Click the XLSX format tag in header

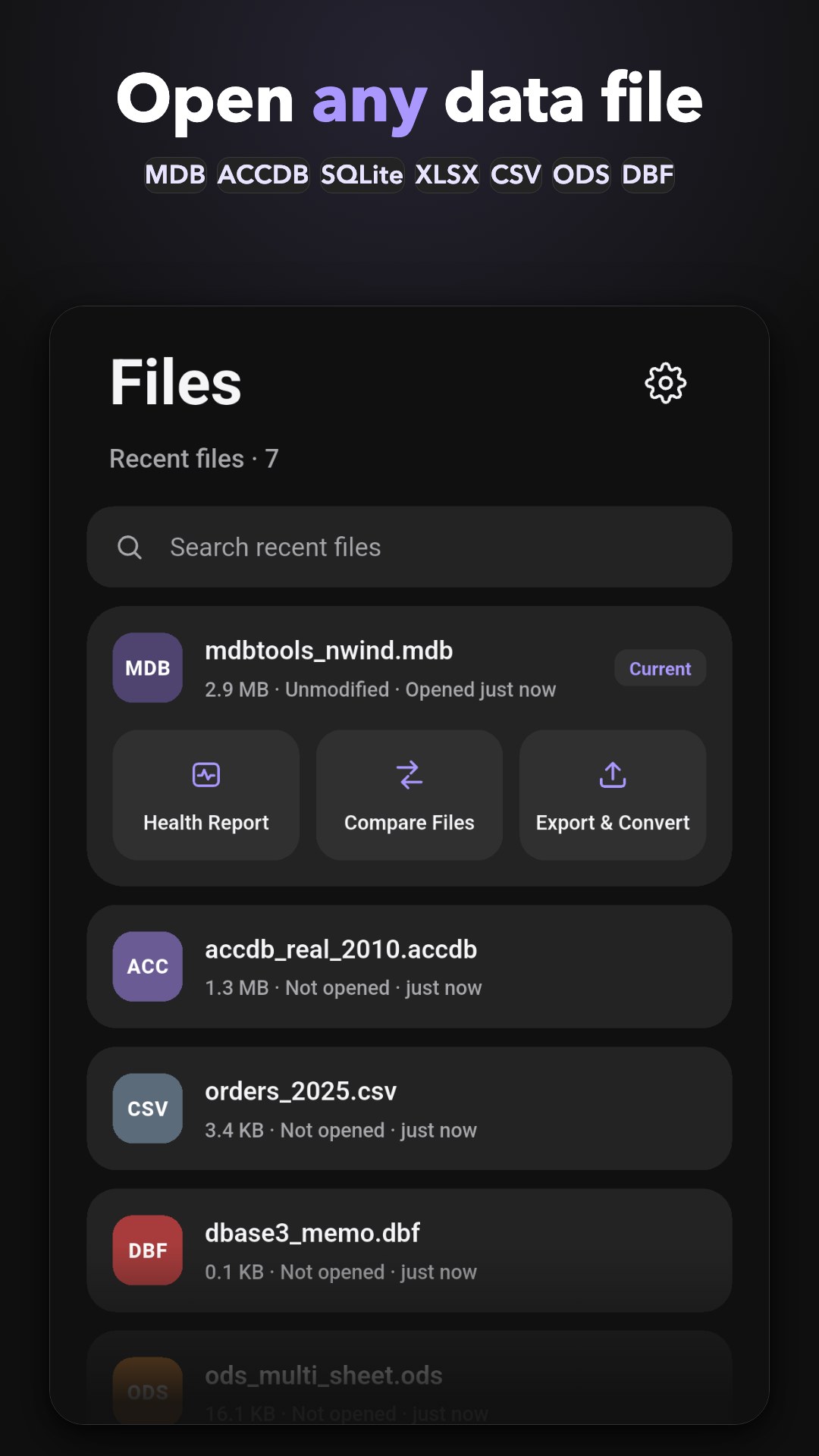tap(447, 175)
